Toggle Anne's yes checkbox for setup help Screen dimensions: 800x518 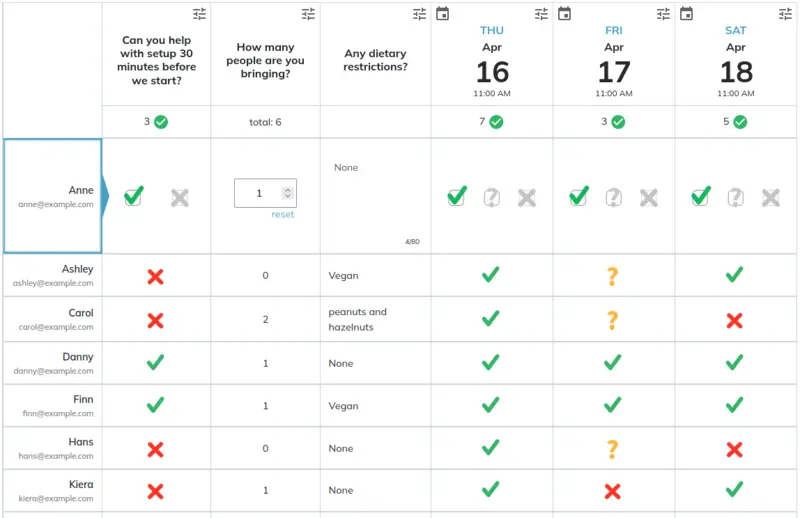click(x=133, y=197)
